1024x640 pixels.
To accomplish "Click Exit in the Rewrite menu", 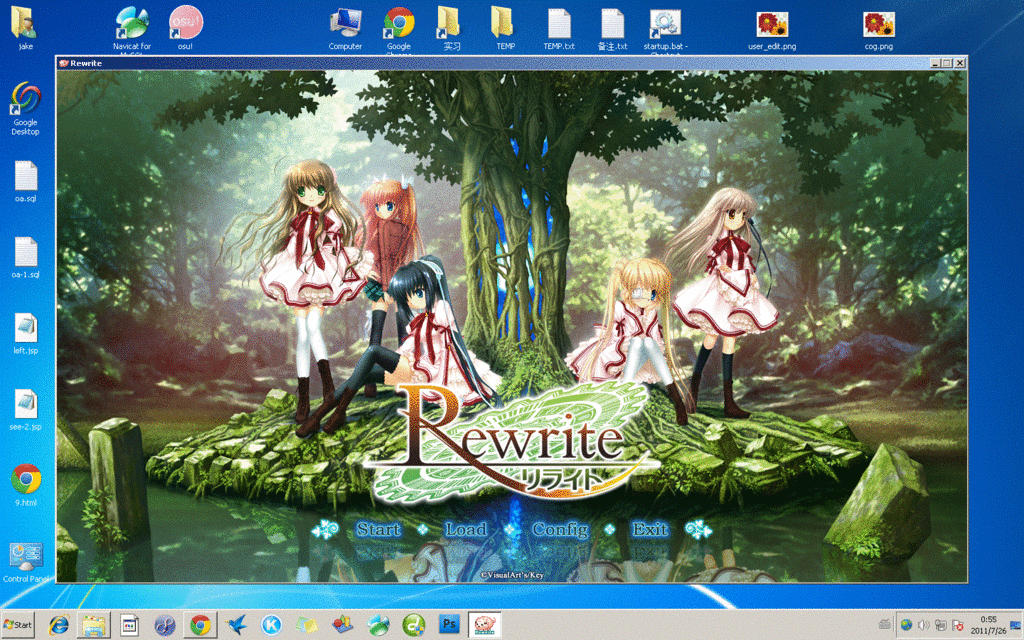I will click(650, 529).
